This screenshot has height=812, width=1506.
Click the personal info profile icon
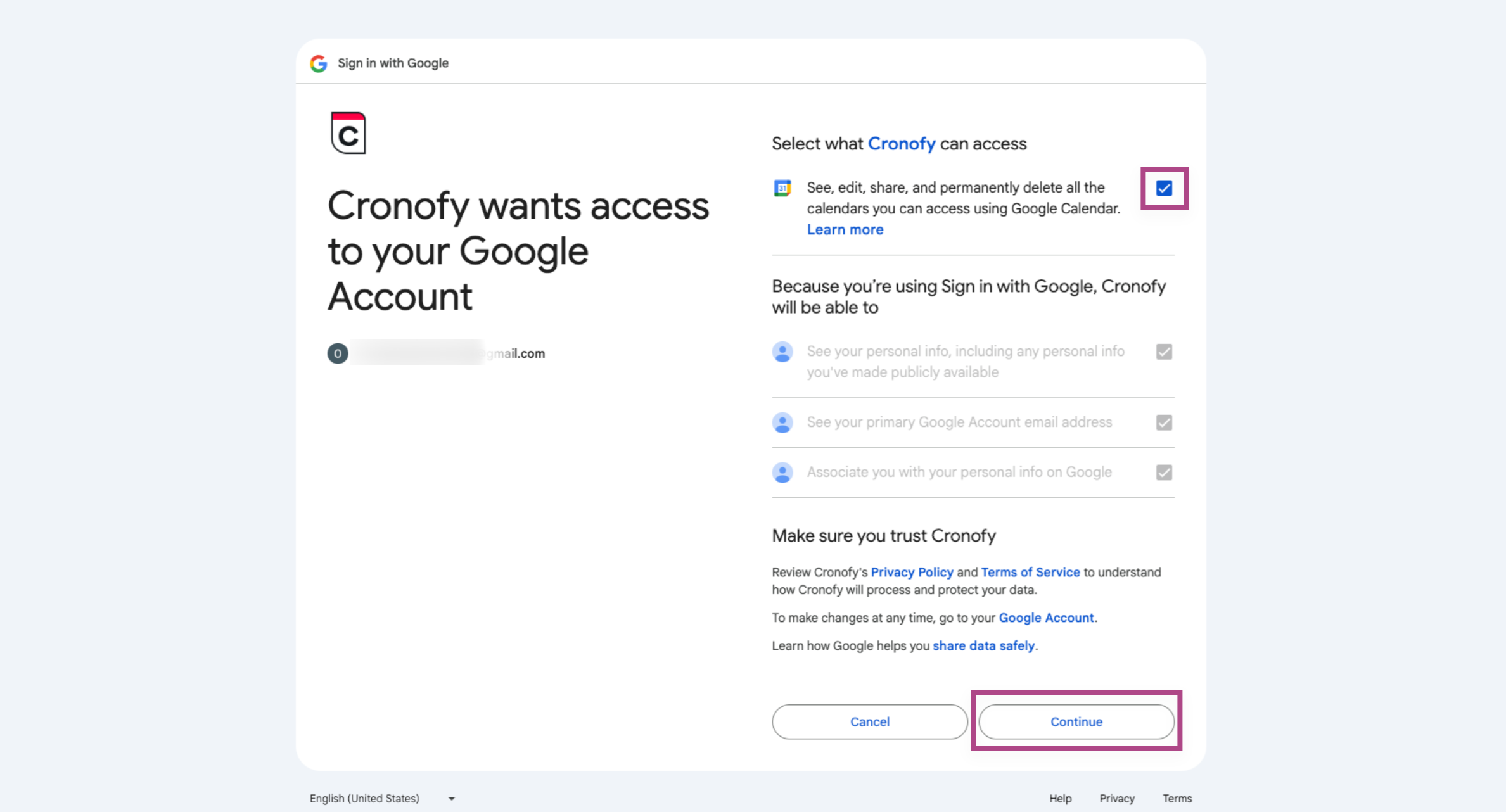point(782,352)
